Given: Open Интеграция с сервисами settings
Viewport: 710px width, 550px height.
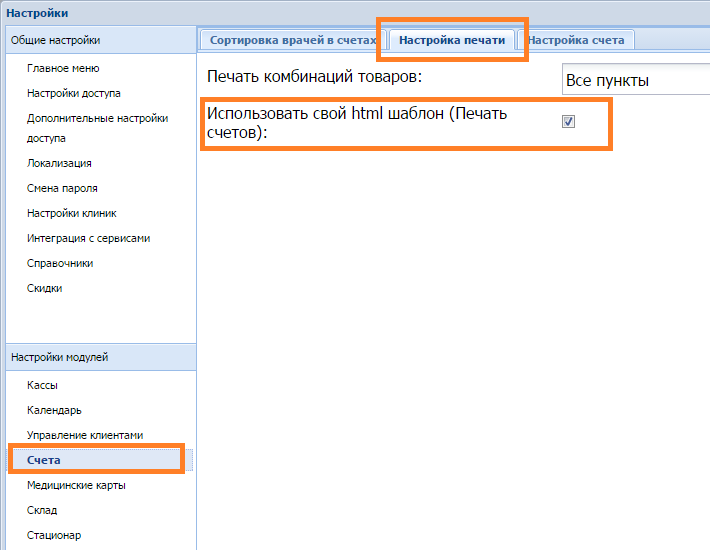Looking at the screenshot, I should click(89, 238).
